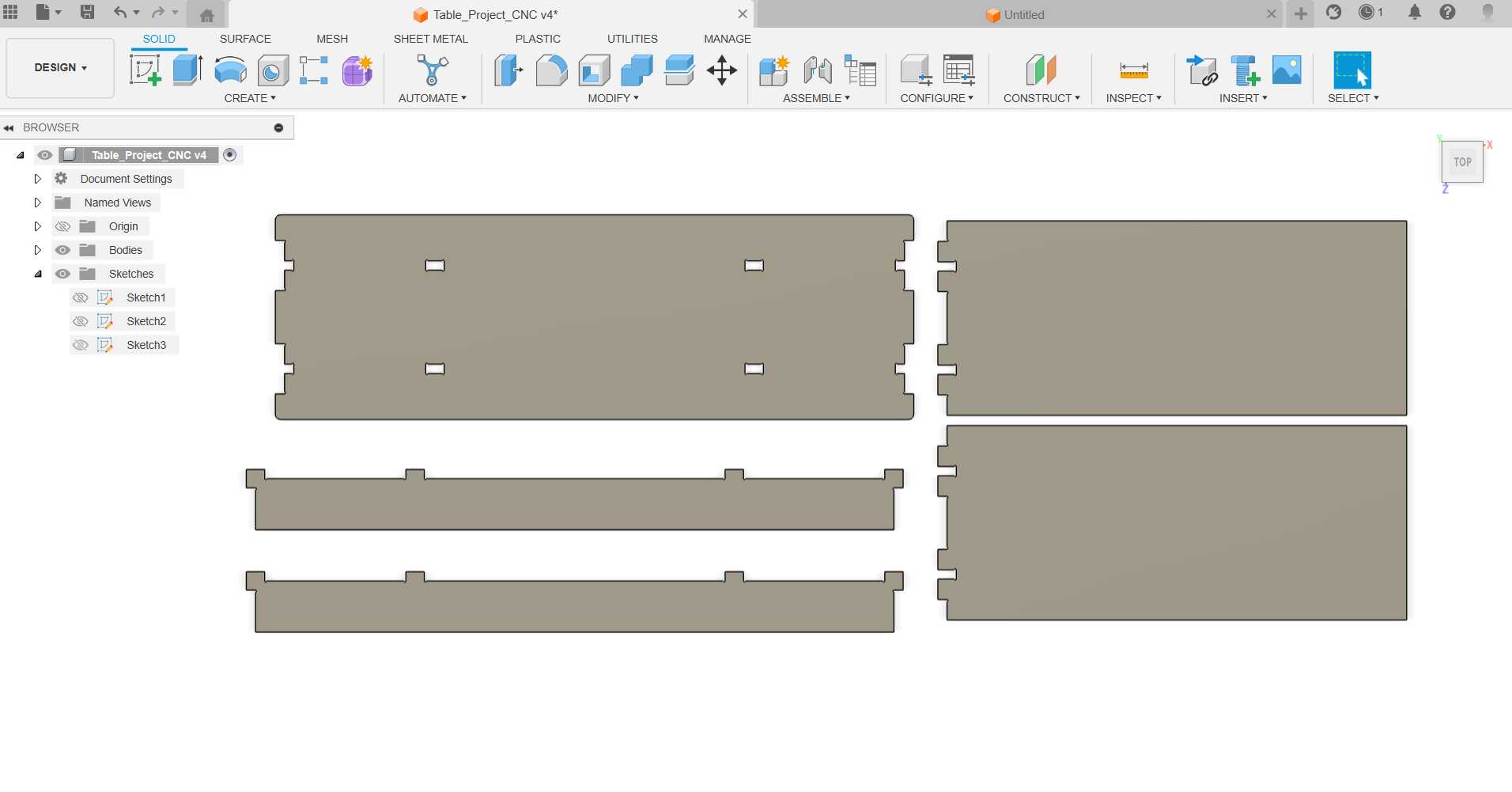The image size is (1512, 792).
Task: Open the data panel grid icon
Action: [x=11, y=12]
